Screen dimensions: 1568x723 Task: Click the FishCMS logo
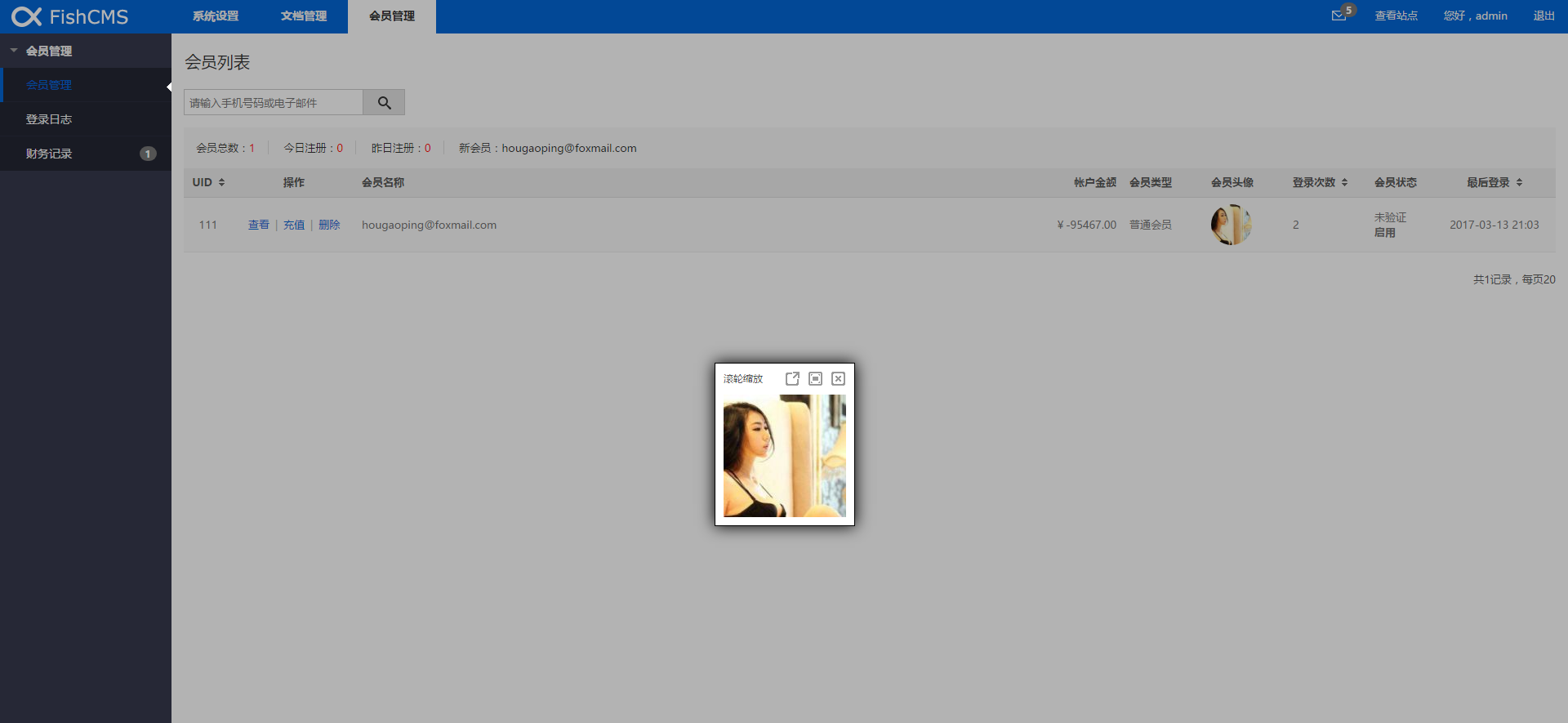pyautogui.click(x=70, y=16)
